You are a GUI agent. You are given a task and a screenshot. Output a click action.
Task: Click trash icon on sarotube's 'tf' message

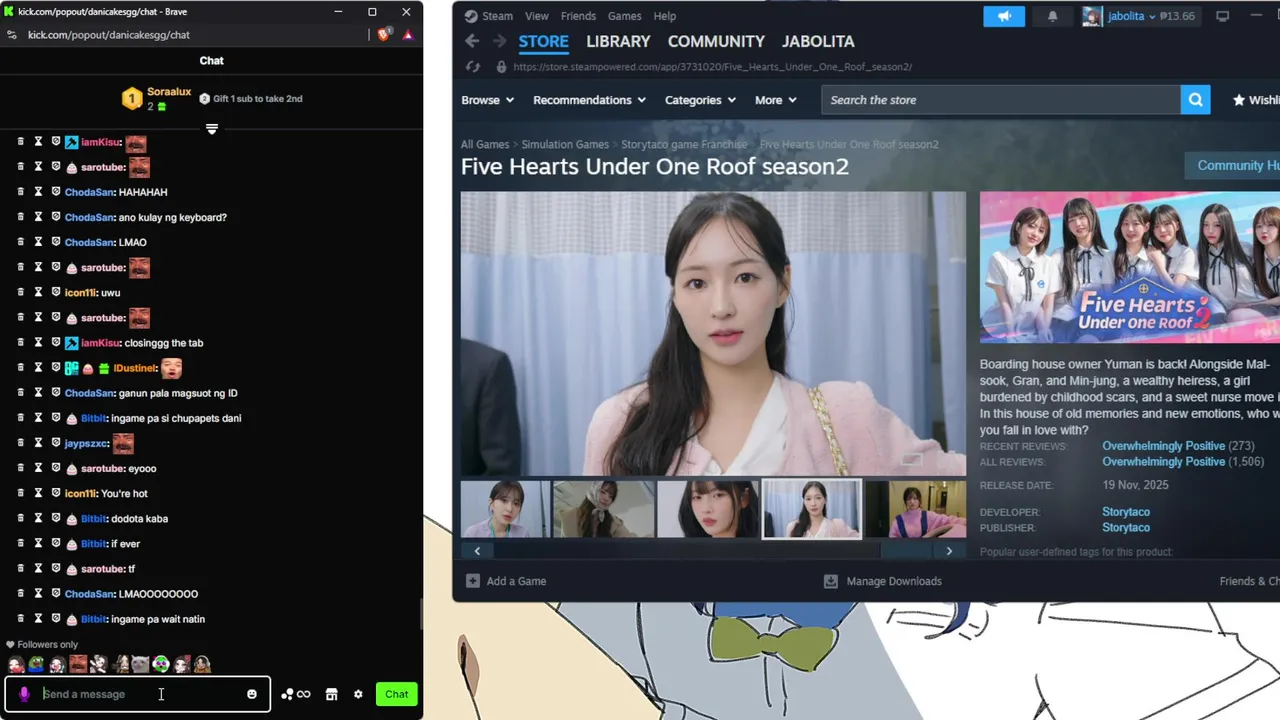pyautogui.click(x=20, y=568)
